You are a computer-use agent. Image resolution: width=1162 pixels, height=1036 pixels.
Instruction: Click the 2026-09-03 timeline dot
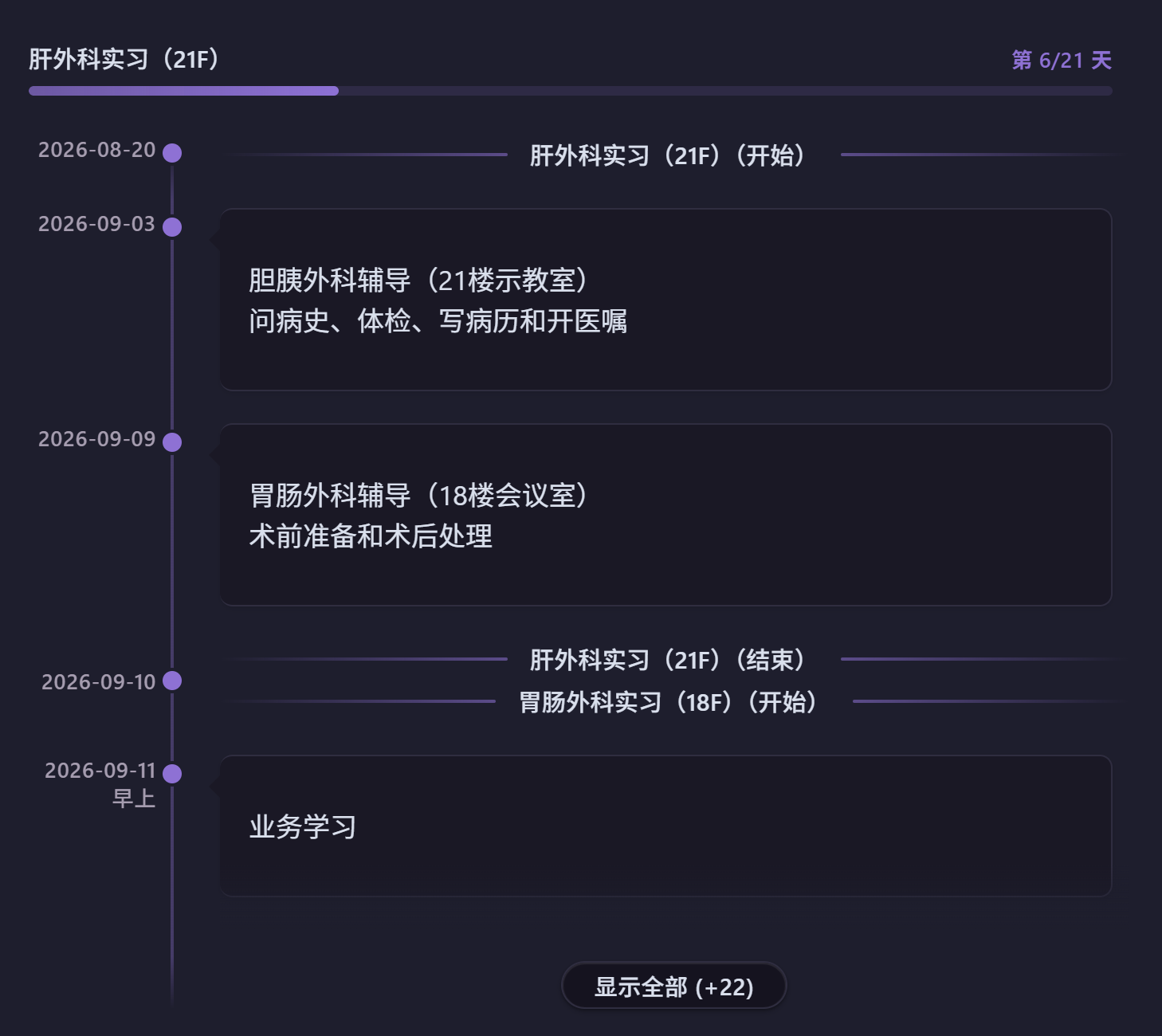[x=172, y=227]
